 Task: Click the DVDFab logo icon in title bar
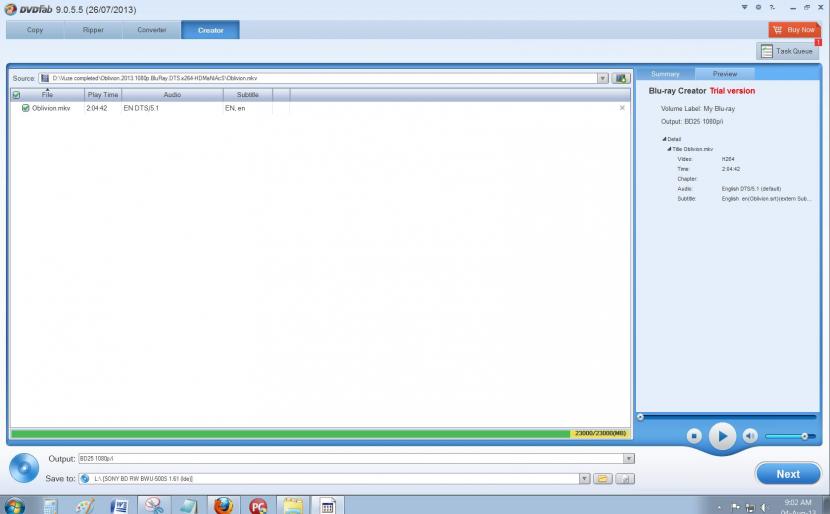(x=11, y=9)
